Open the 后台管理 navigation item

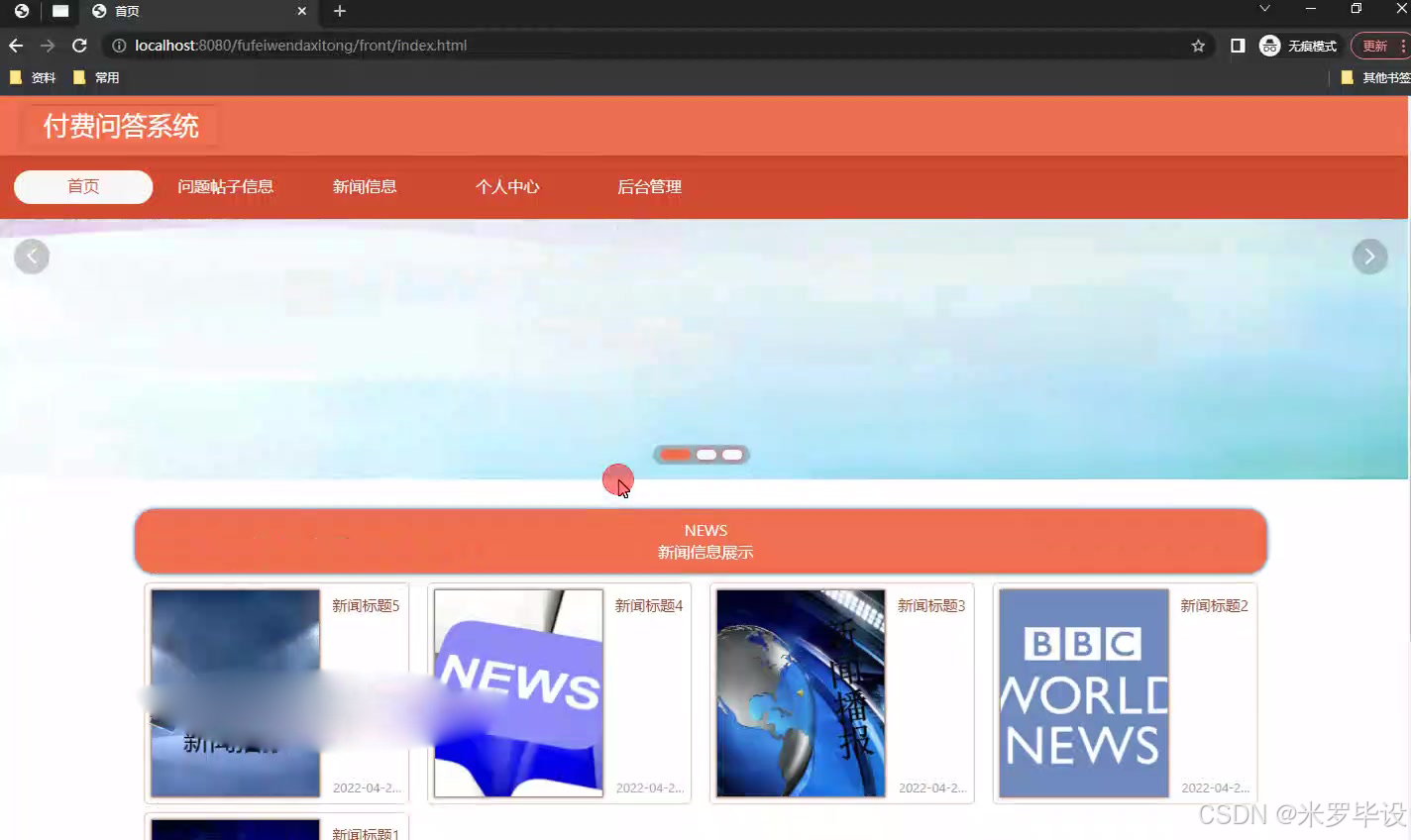coord(650,187)
